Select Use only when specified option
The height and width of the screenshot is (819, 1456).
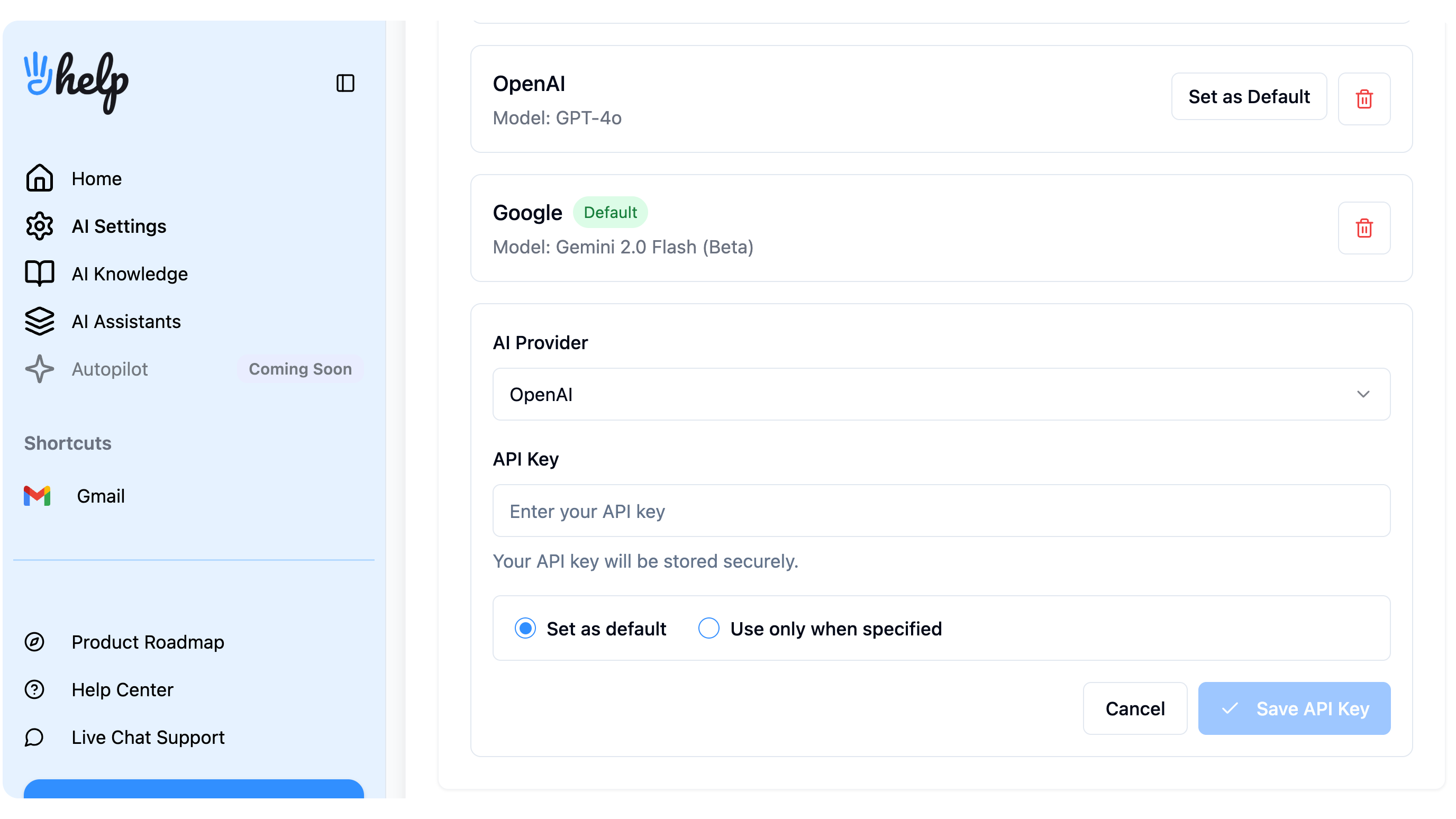coord(709,629)
